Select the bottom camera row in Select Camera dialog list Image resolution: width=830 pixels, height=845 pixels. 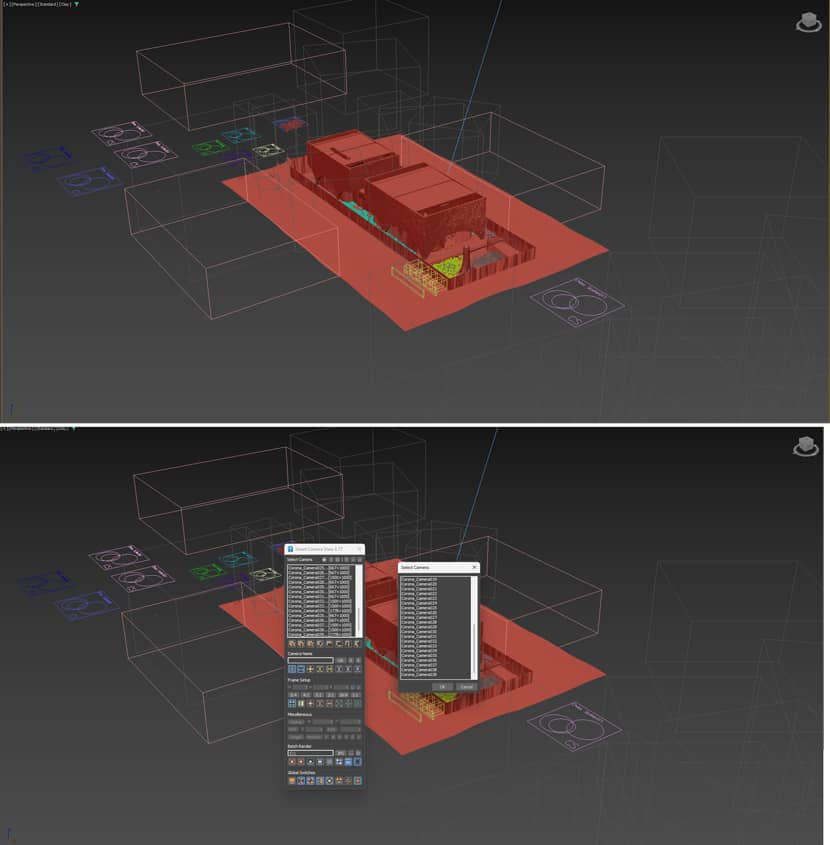(x=434, y=675)
